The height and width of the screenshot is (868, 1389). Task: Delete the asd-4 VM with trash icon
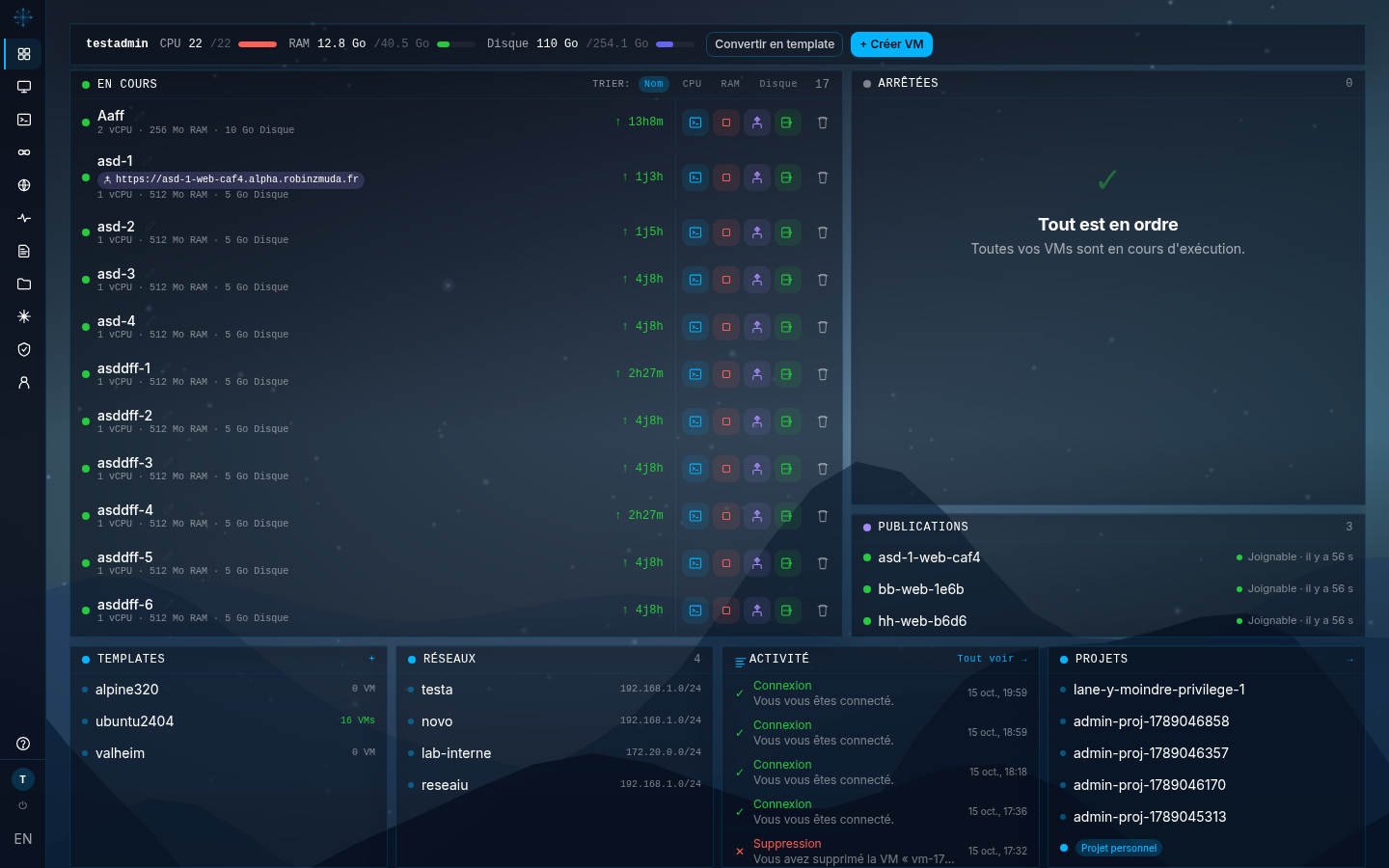(x=823, y=327)
